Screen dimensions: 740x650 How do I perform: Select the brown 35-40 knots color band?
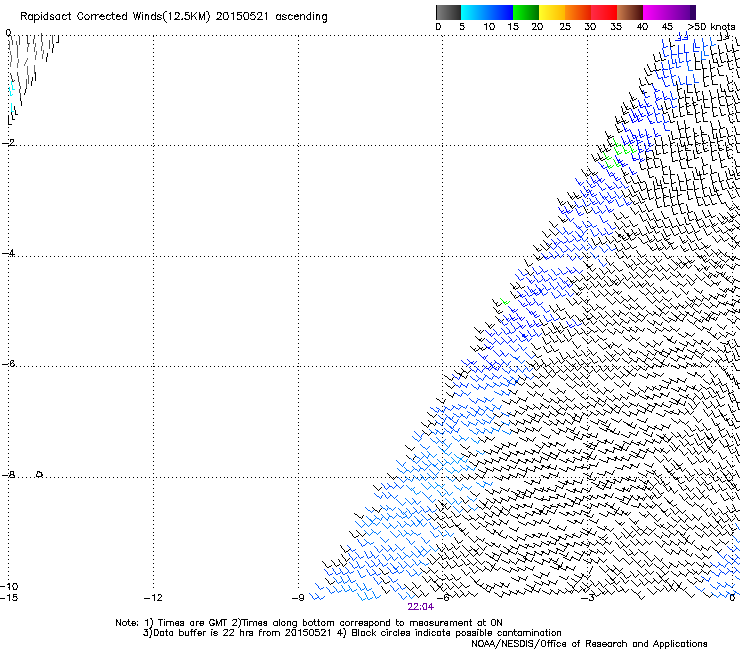click(x=630, y=12)
